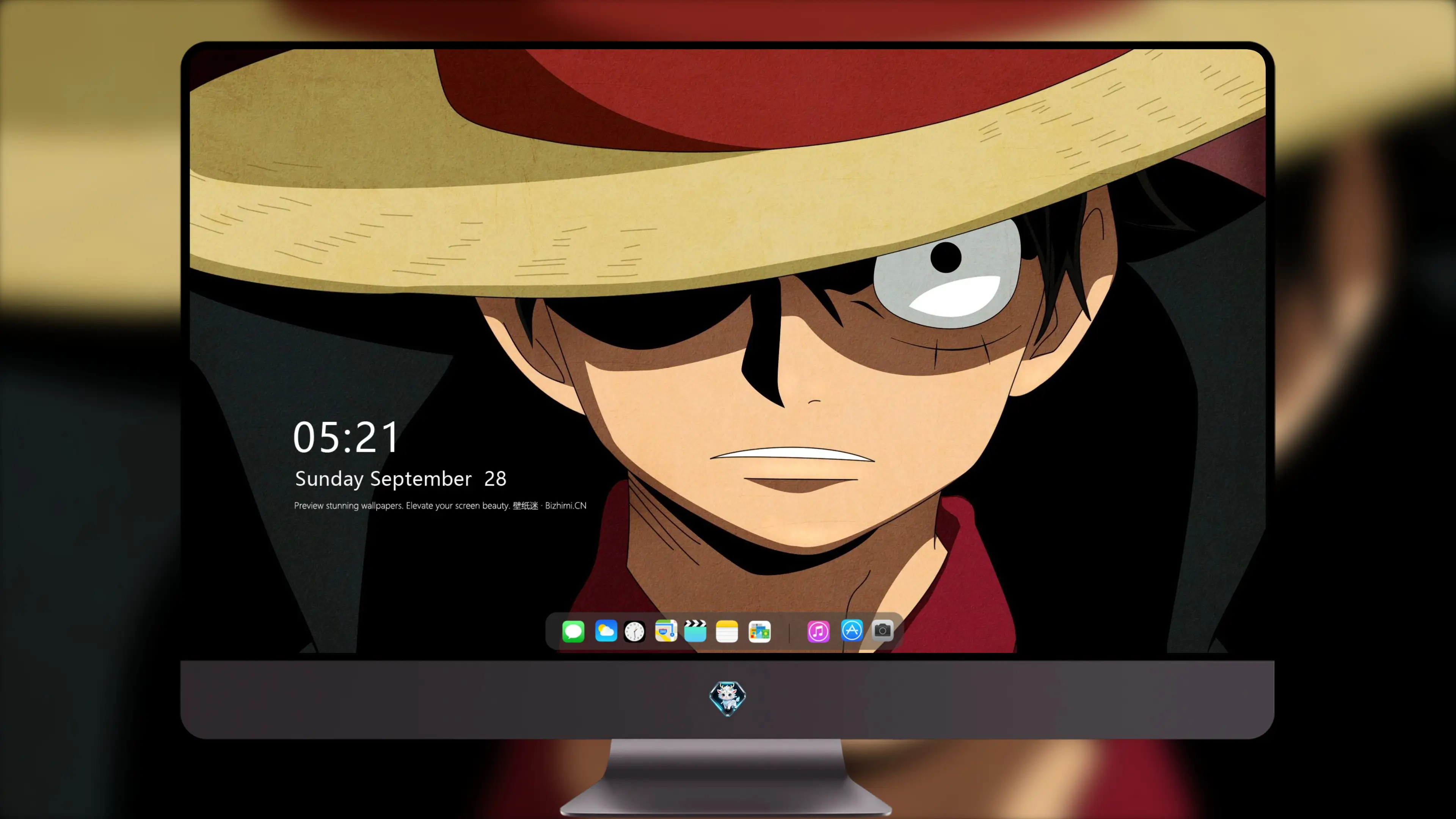Open the yellow Notes app in the dock

[727, 631]
